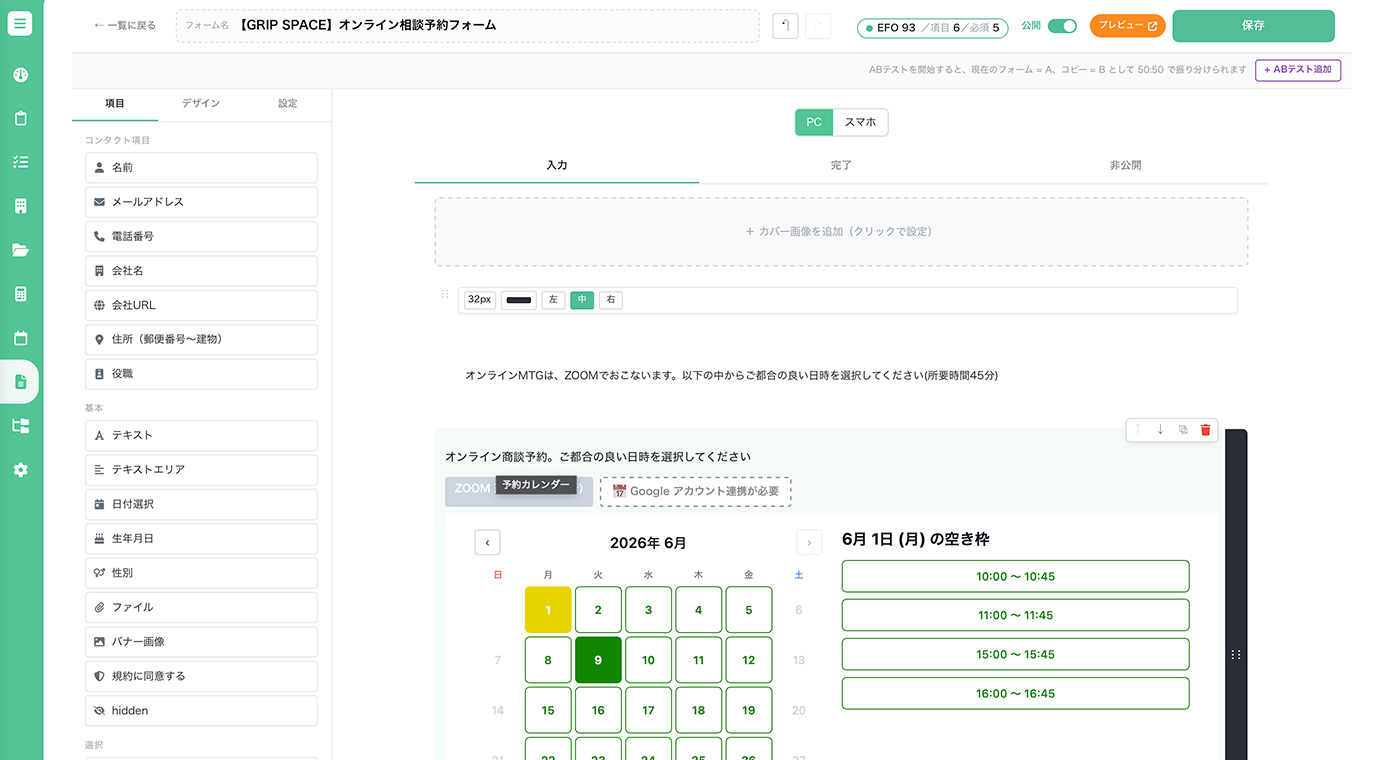The width and height of the screenshot is (1378, 760).
Task: Switch to the 項目 tab
Action: tap(115, 103)
